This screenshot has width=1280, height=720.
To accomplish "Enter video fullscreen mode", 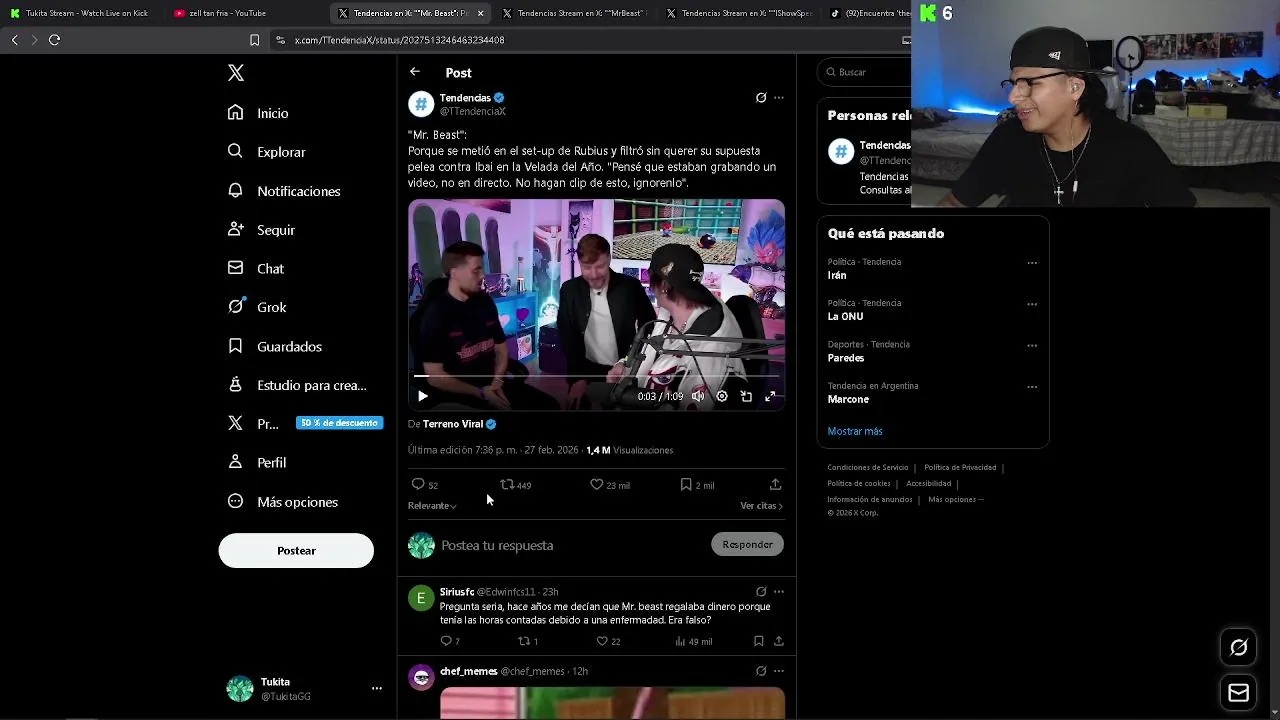I will [770, 397].
